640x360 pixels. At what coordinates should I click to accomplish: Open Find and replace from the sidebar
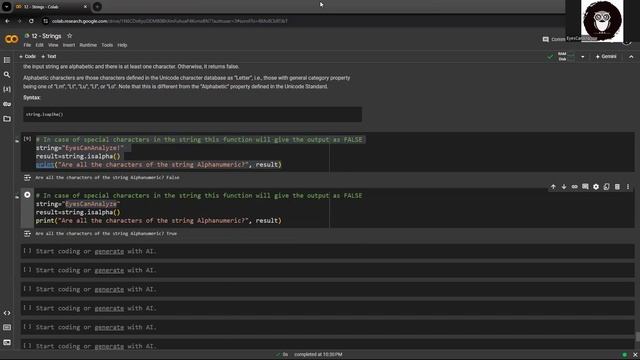tap(7, 75)
